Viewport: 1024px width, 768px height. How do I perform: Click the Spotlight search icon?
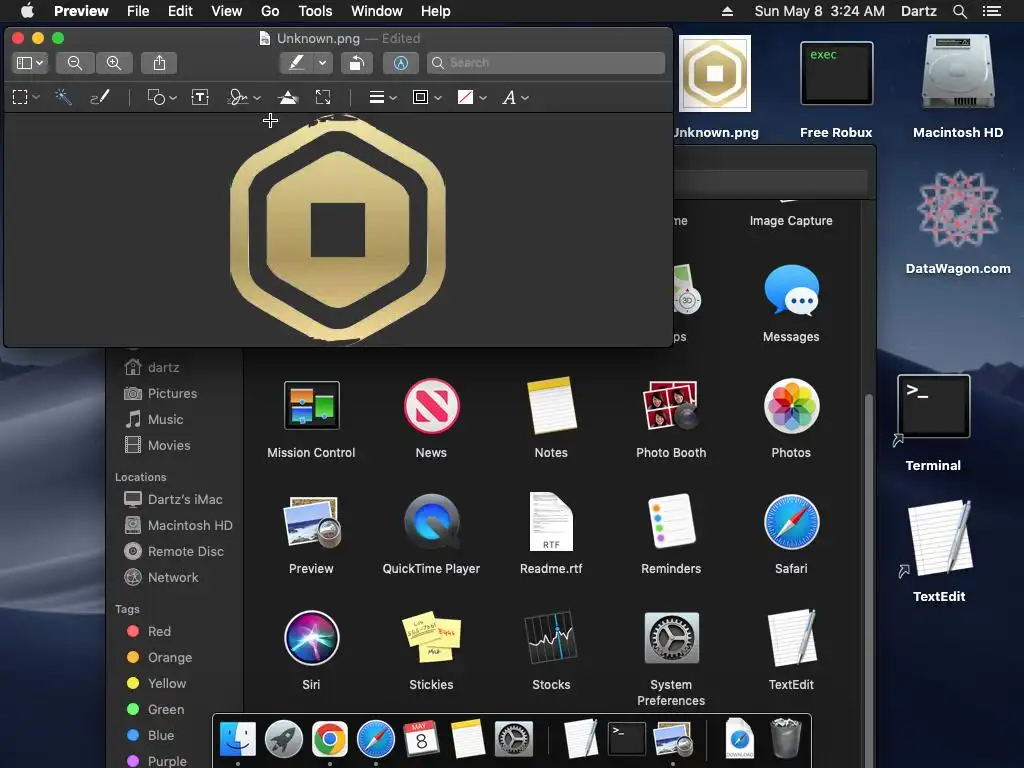click(959, 11)
